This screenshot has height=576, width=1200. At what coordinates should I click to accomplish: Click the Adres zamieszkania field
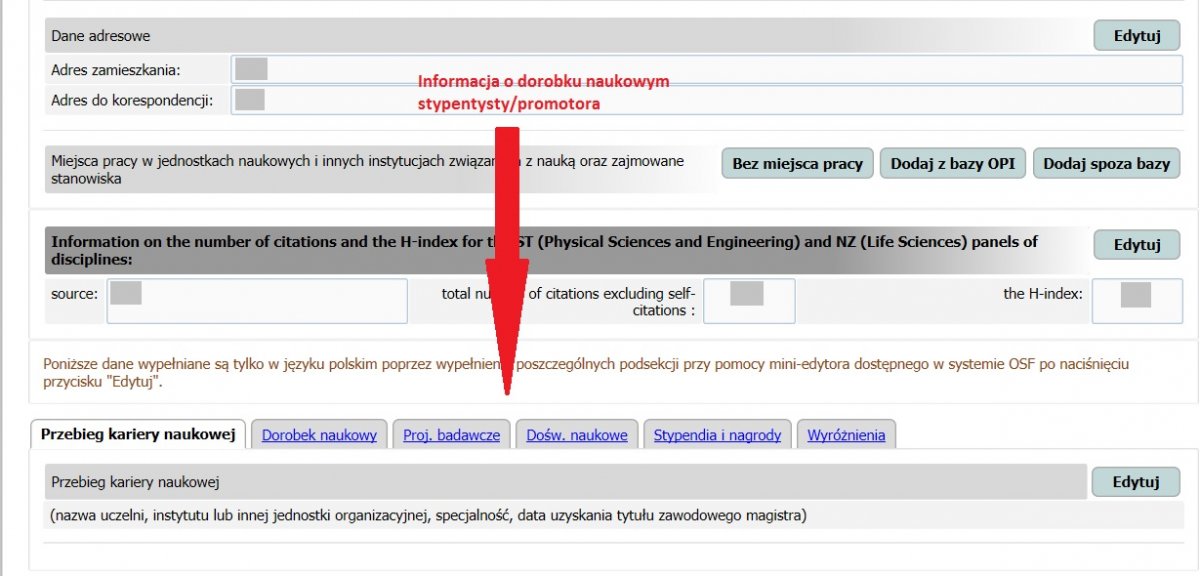pos(706,70)
